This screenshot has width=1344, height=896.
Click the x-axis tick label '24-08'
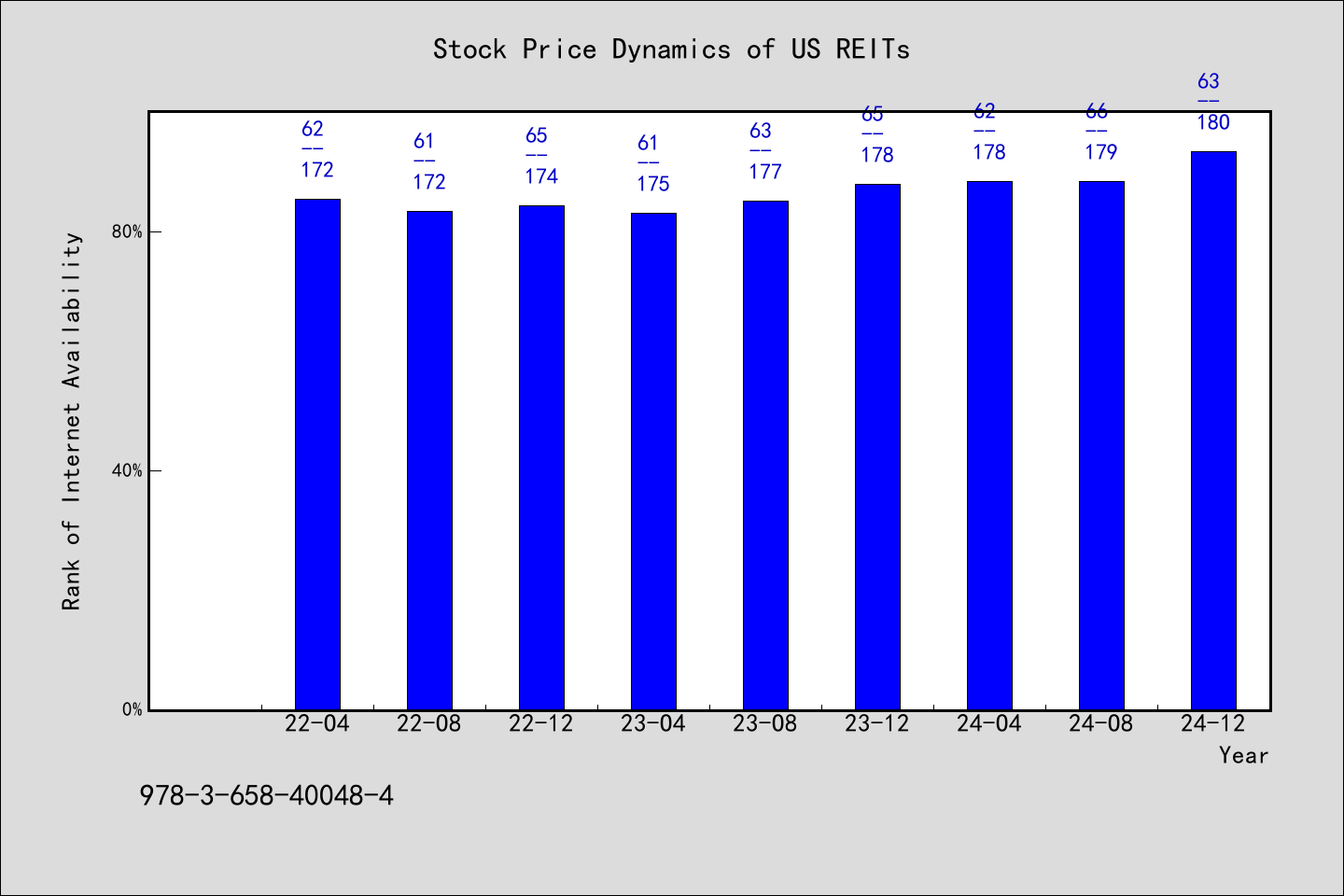tap(1101, 723)
